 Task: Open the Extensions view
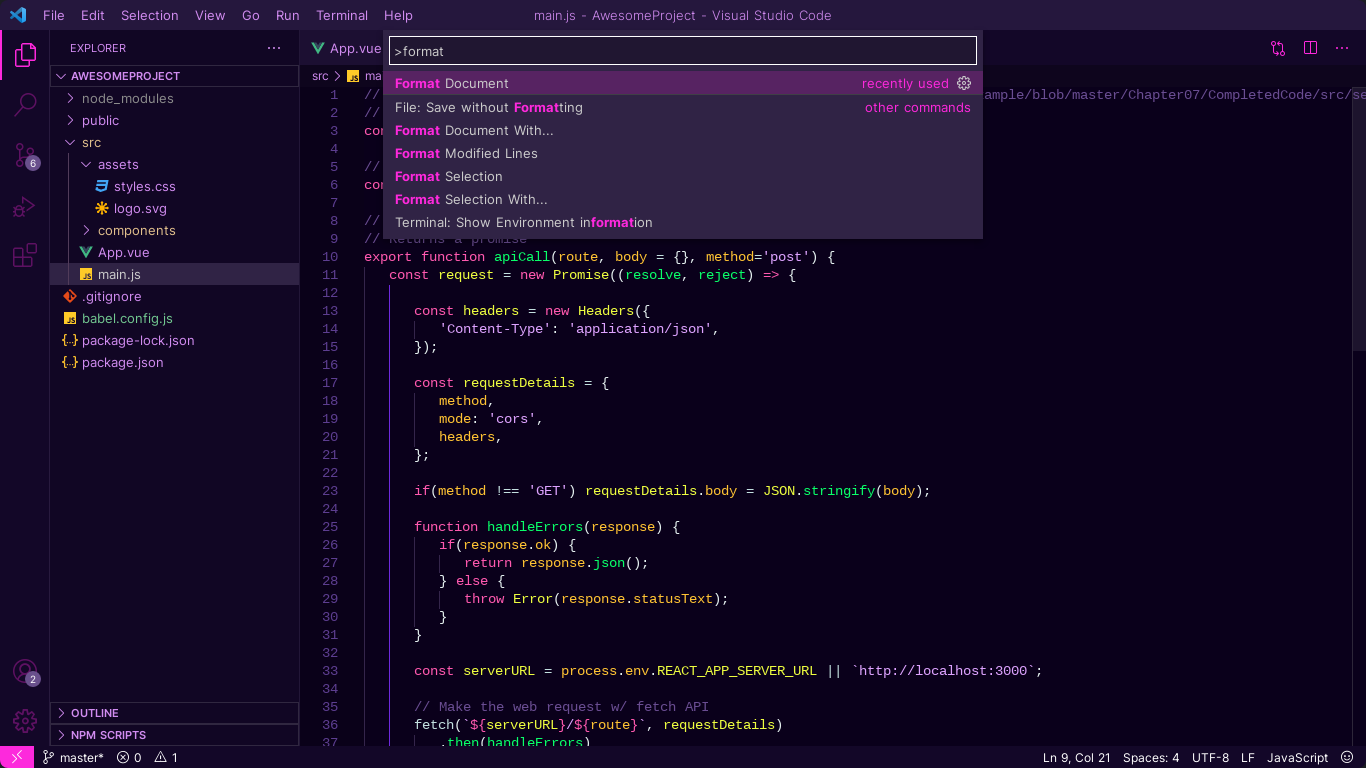pyautogui.click(x=25, y=256)
